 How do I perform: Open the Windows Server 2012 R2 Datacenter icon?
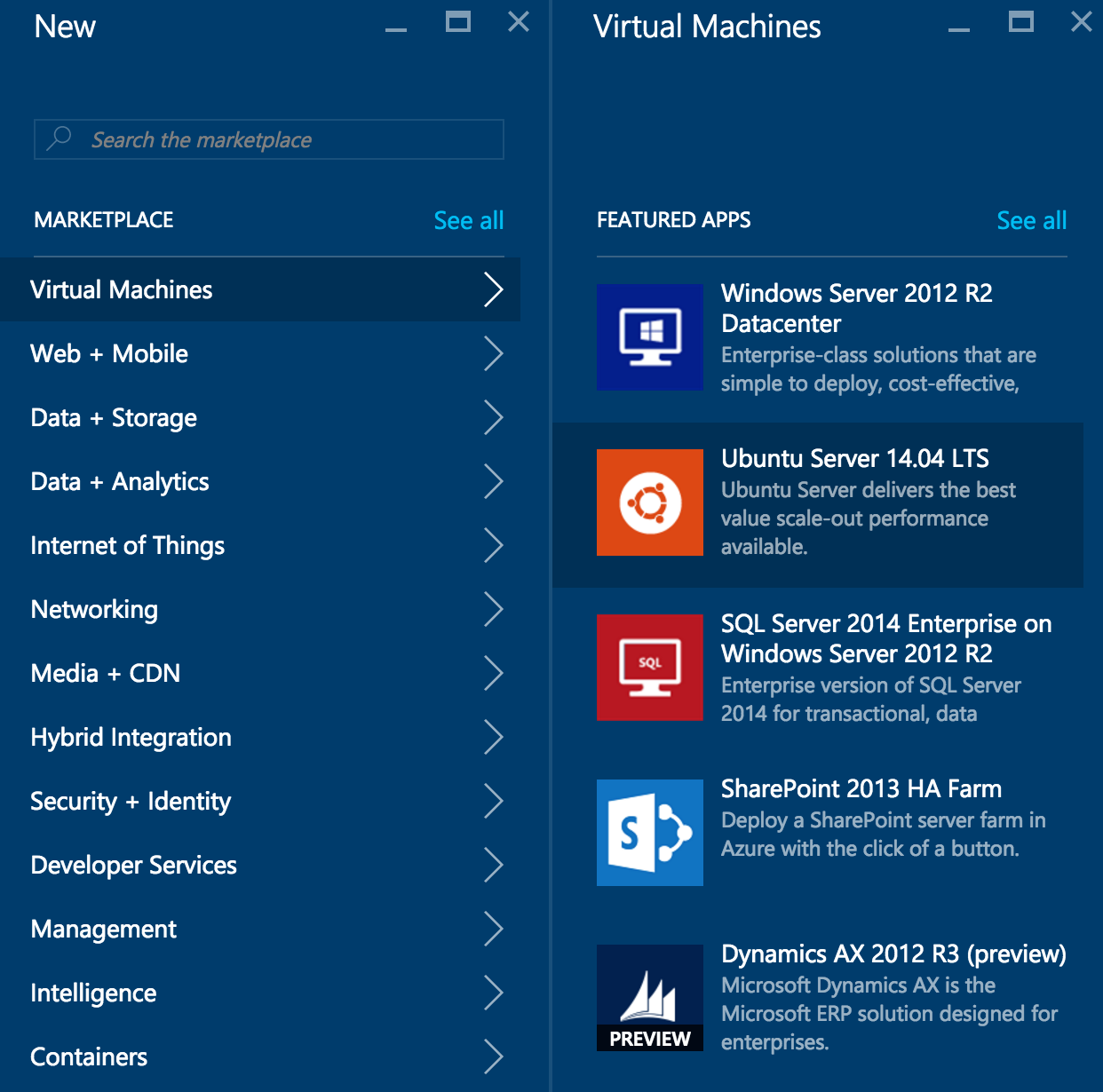pyautogui.click(x=649, y=337)
